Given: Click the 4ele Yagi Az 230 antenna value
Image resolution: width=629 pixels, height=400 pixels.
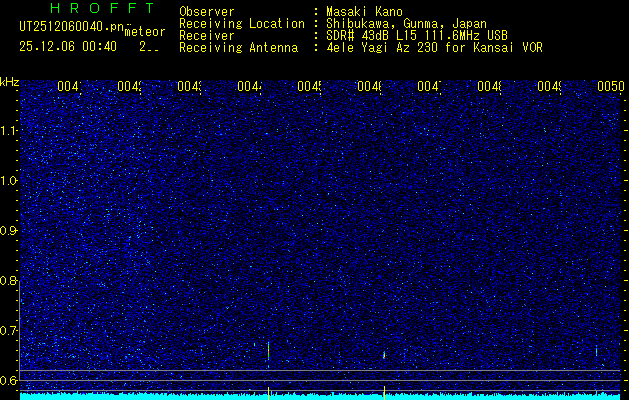Looking at the screenshot, I should (x=434, y=47).
